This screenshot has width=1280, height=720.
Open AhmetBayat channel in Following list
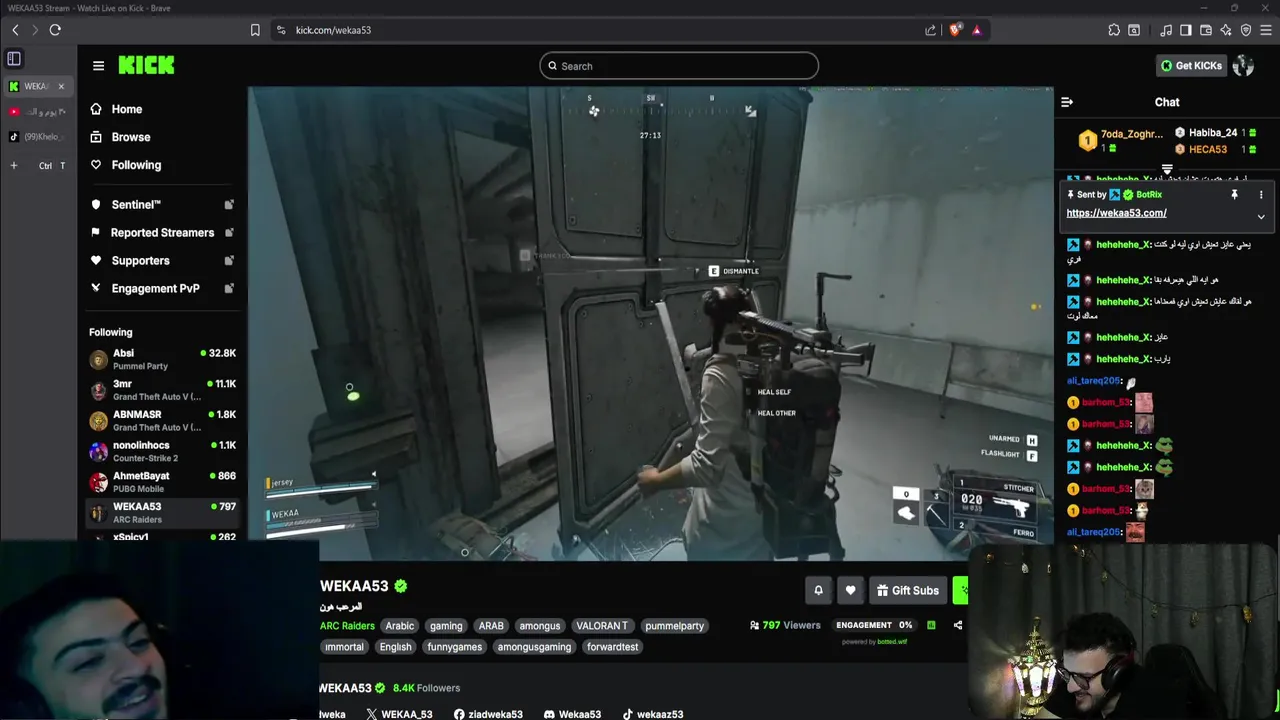point(162,482)
